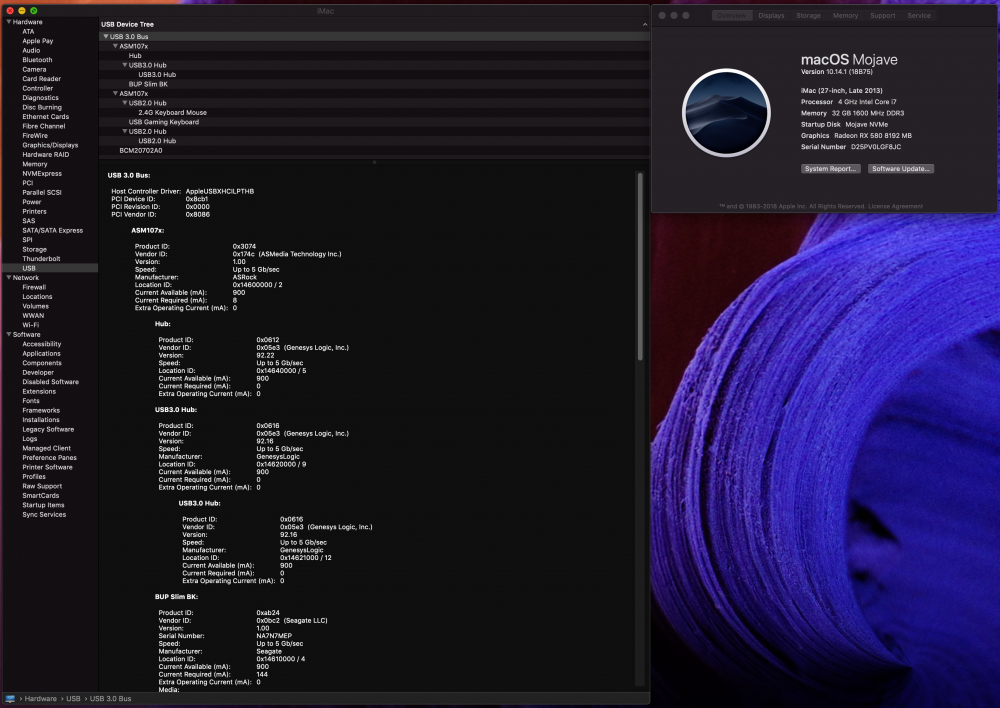Select Printers in the sidebar

pos(34,211)
